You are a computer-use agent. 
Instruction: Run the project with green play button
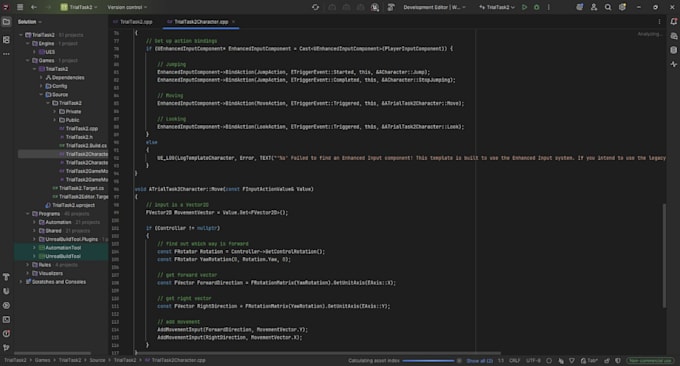point(524,7)
